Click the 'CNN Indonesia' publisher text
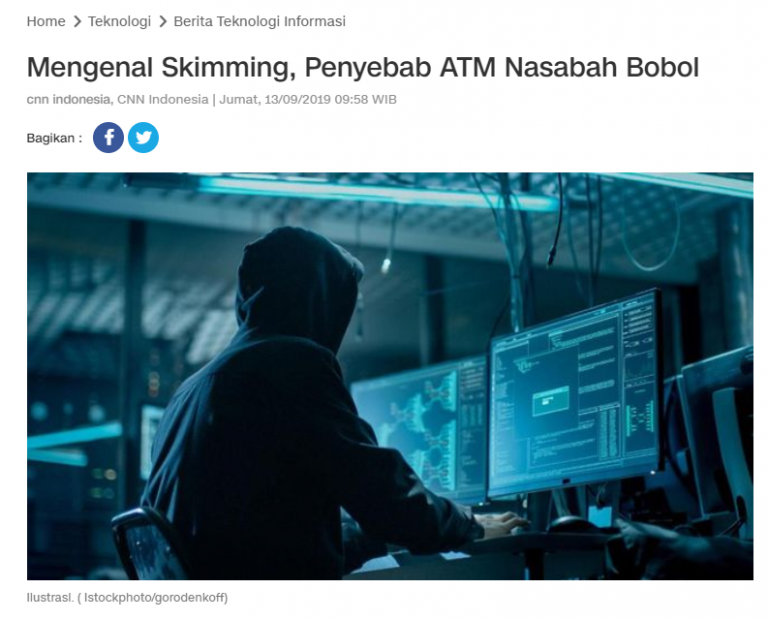 tap(163, 99)
